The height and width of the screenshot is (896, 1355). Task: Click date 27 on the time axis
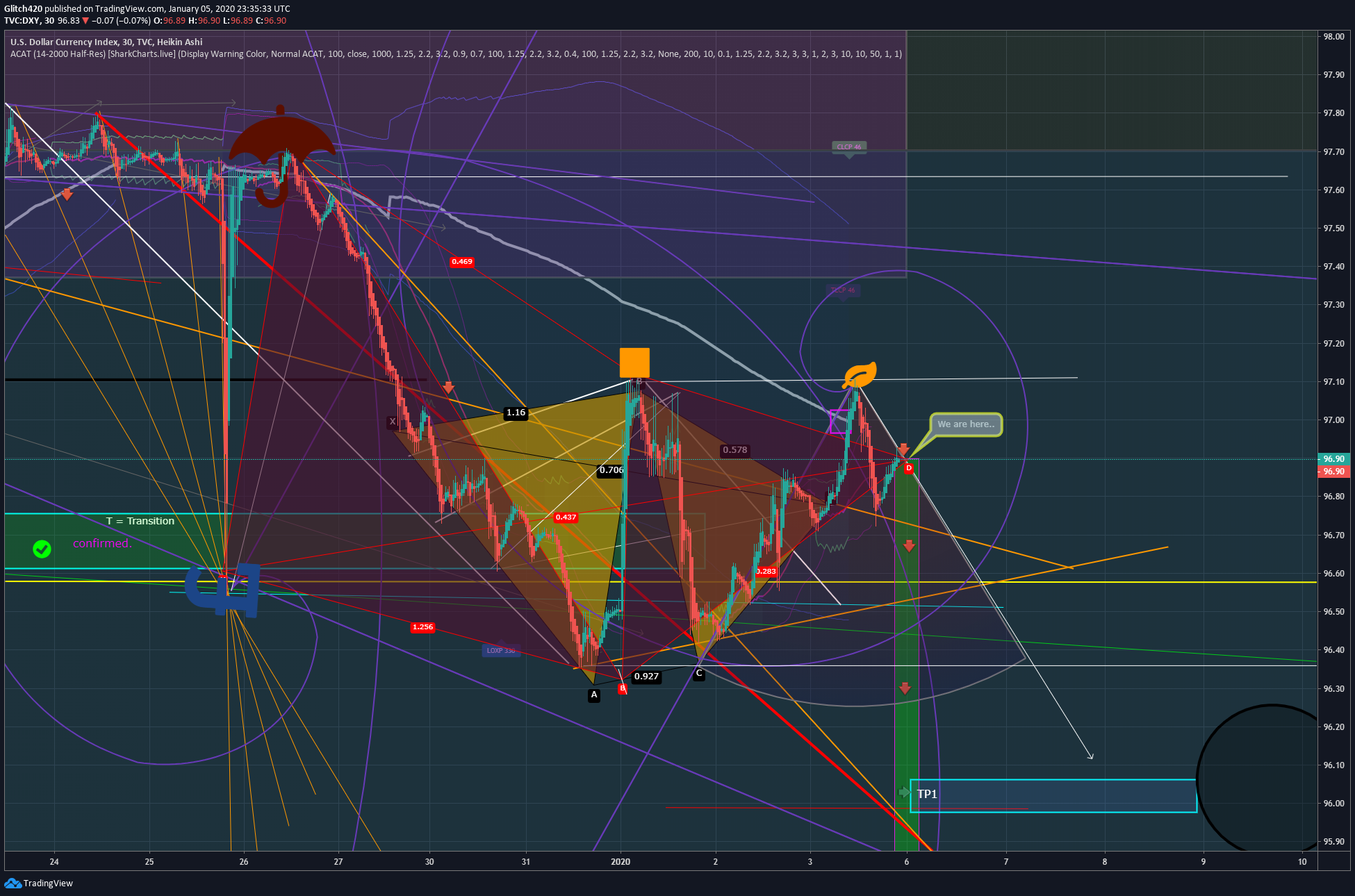pyautogui.click(x=338, y=862)
